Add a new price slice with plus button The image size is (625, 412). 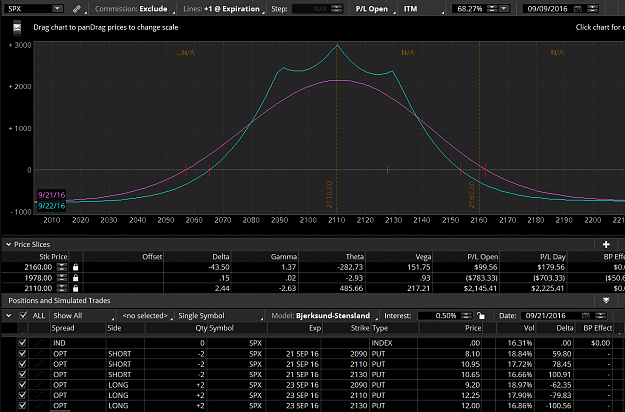pos(606,244)
